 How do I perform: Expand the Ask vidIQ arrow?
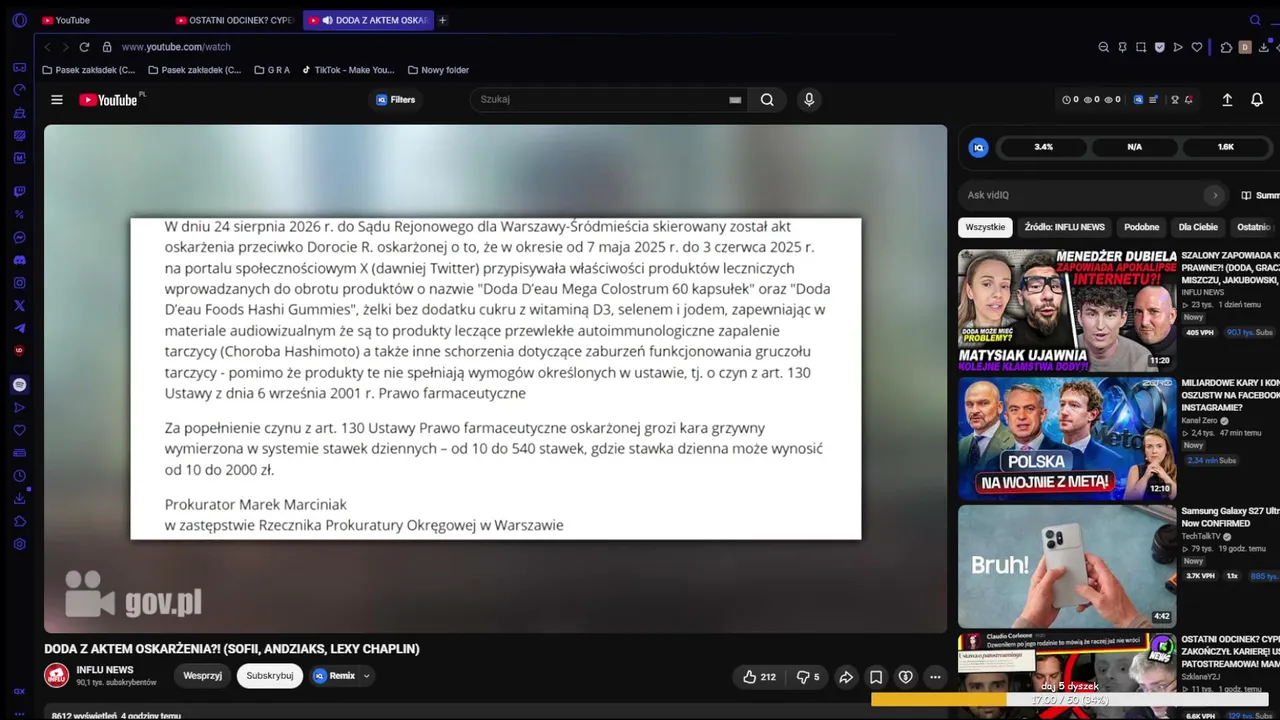point(1215,195)
